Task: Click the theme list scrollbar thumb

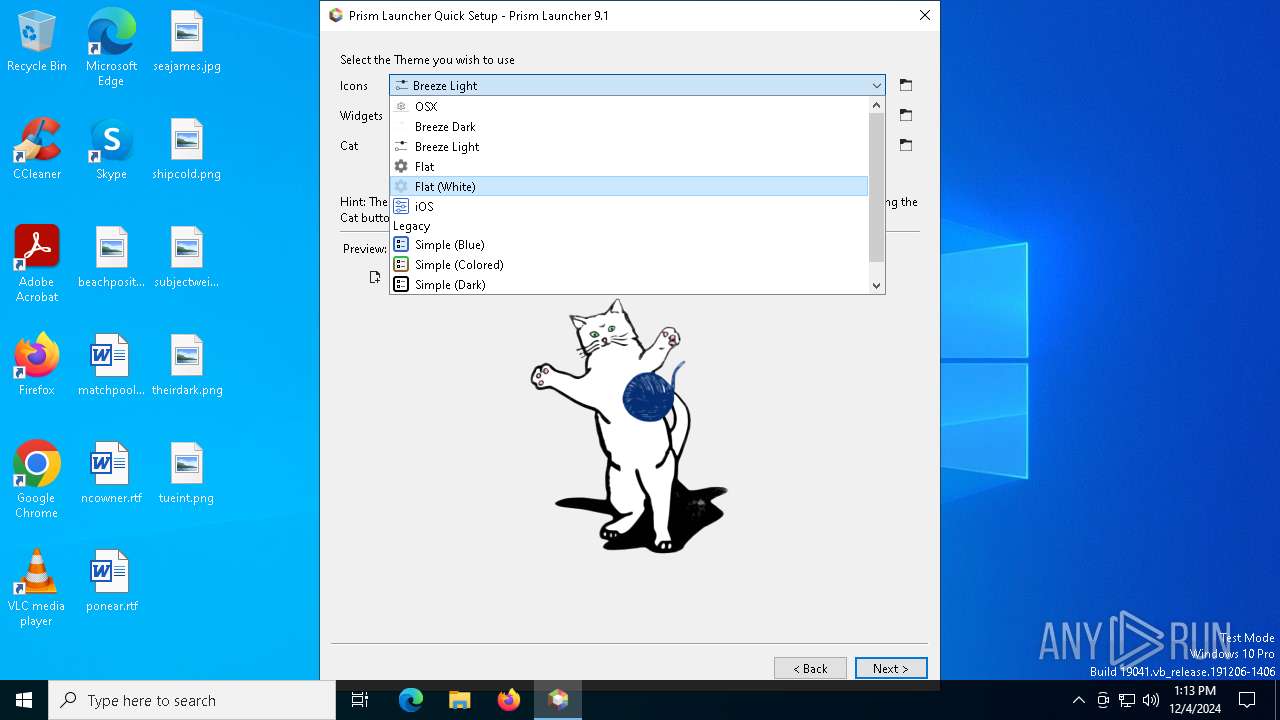Action: point(877,187)
